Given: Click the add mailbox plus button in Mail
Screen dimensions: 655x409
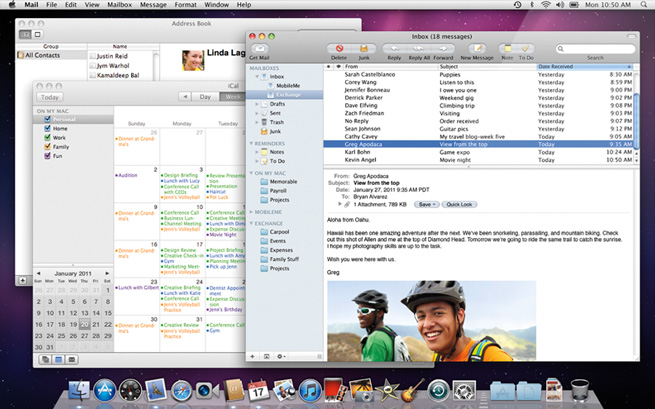Looking at the screenshot, I should click(252, 356).
